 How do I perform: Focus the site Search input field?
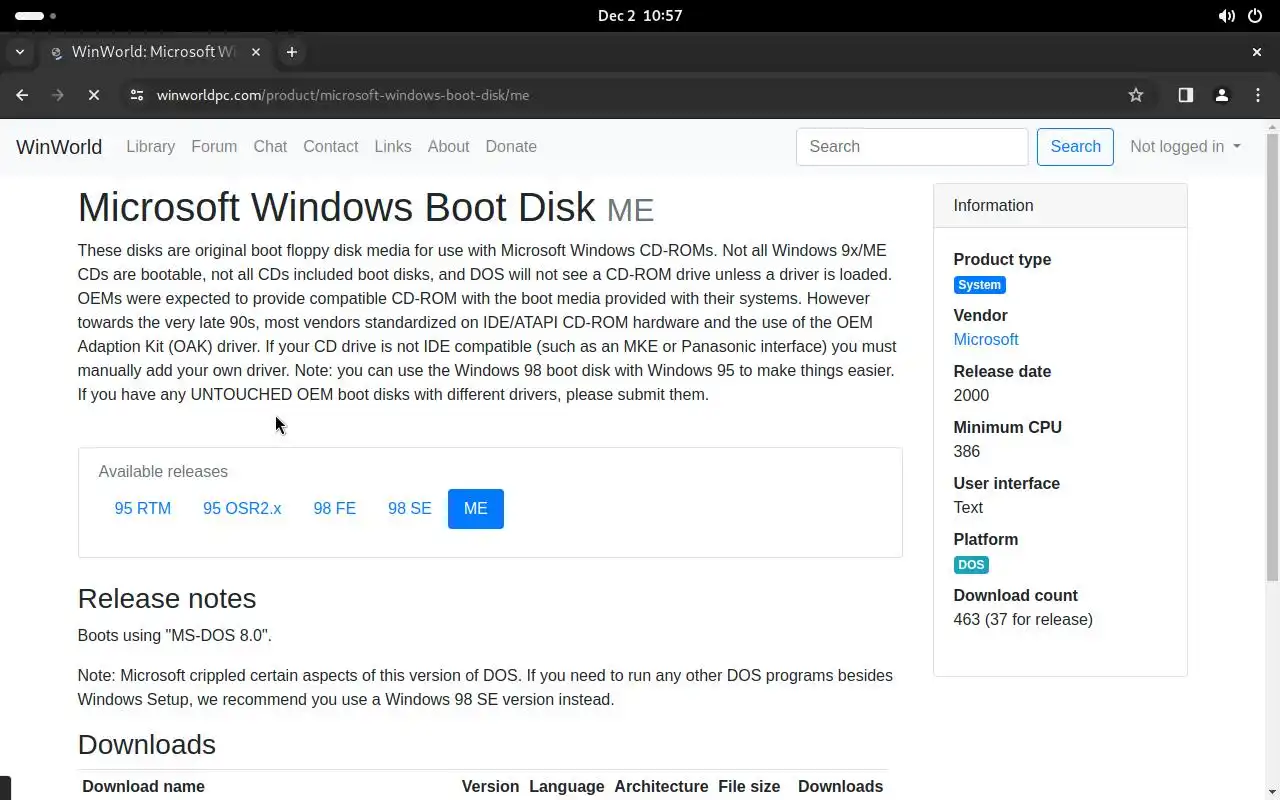[912, 147]
